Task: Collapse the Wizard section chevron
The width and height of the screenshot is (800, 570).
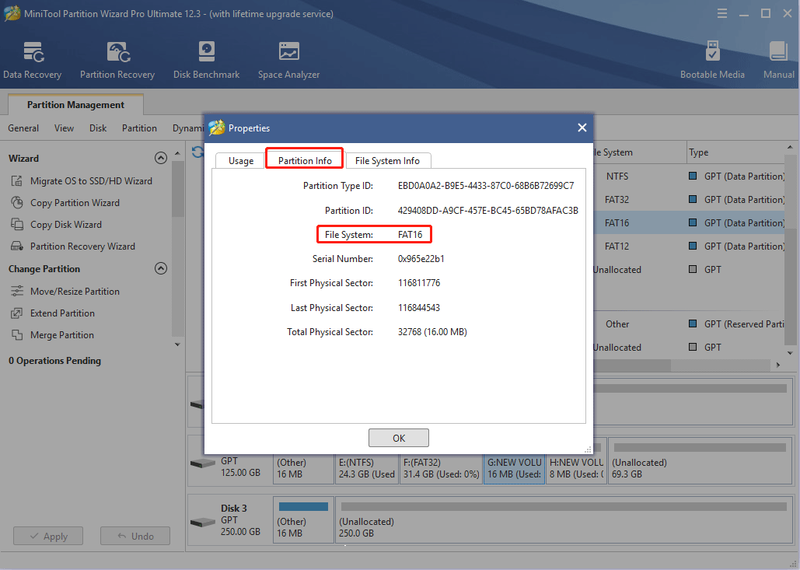Action: 161,158
